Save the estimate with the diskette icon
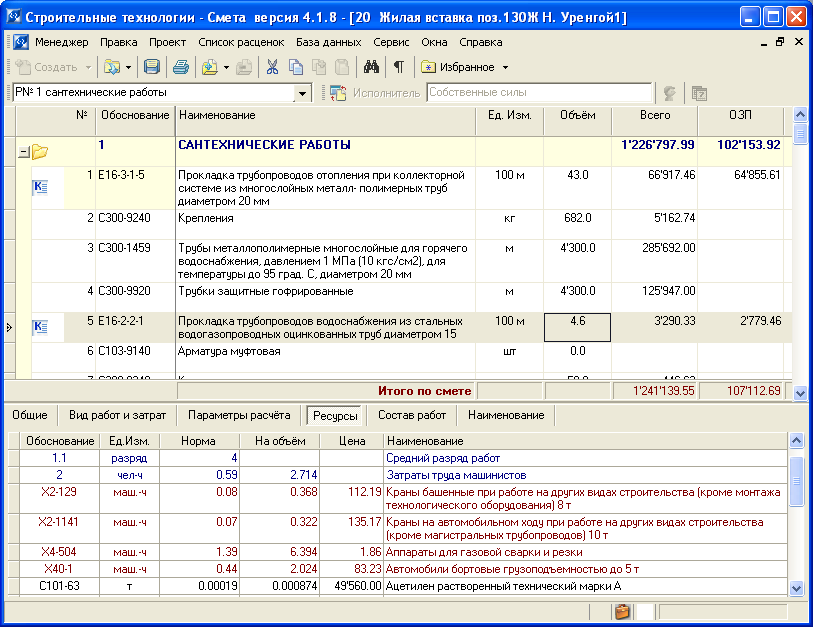The image size is (813, 627). (x=152, y=67)
